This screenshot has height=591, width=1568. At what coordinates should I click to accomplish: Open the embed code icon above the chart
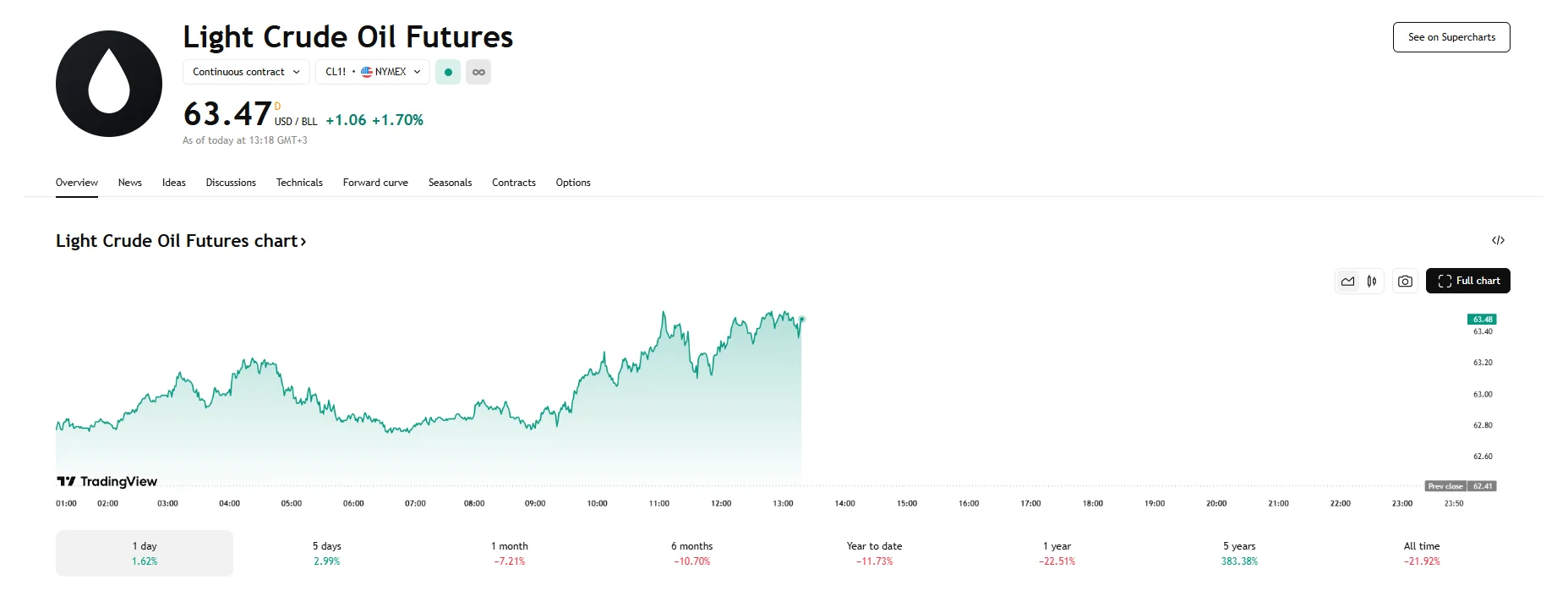1500,240
